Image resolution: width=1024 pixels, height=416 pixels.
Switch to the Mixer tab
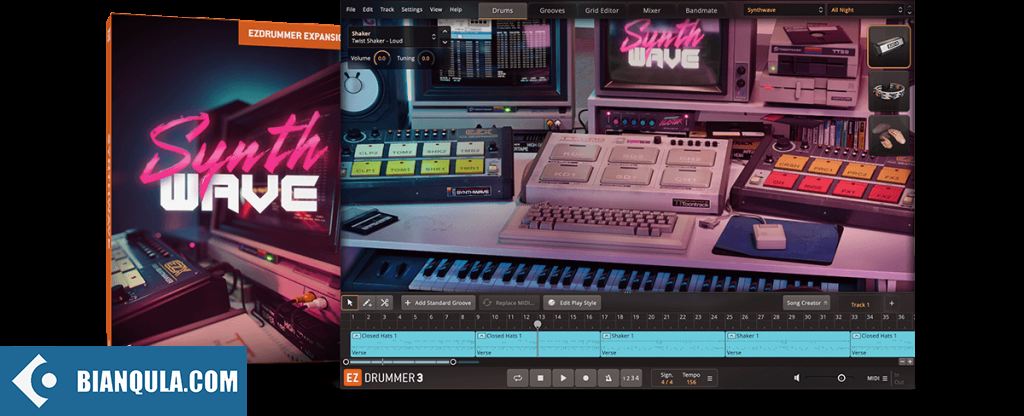click(651, 10)
